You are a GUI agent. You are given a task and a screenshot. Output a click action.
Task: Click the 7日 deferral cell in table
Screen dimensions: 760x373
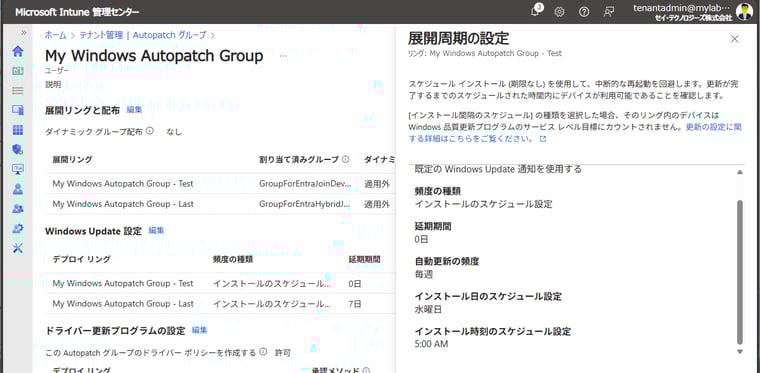[x=355, y=304]
